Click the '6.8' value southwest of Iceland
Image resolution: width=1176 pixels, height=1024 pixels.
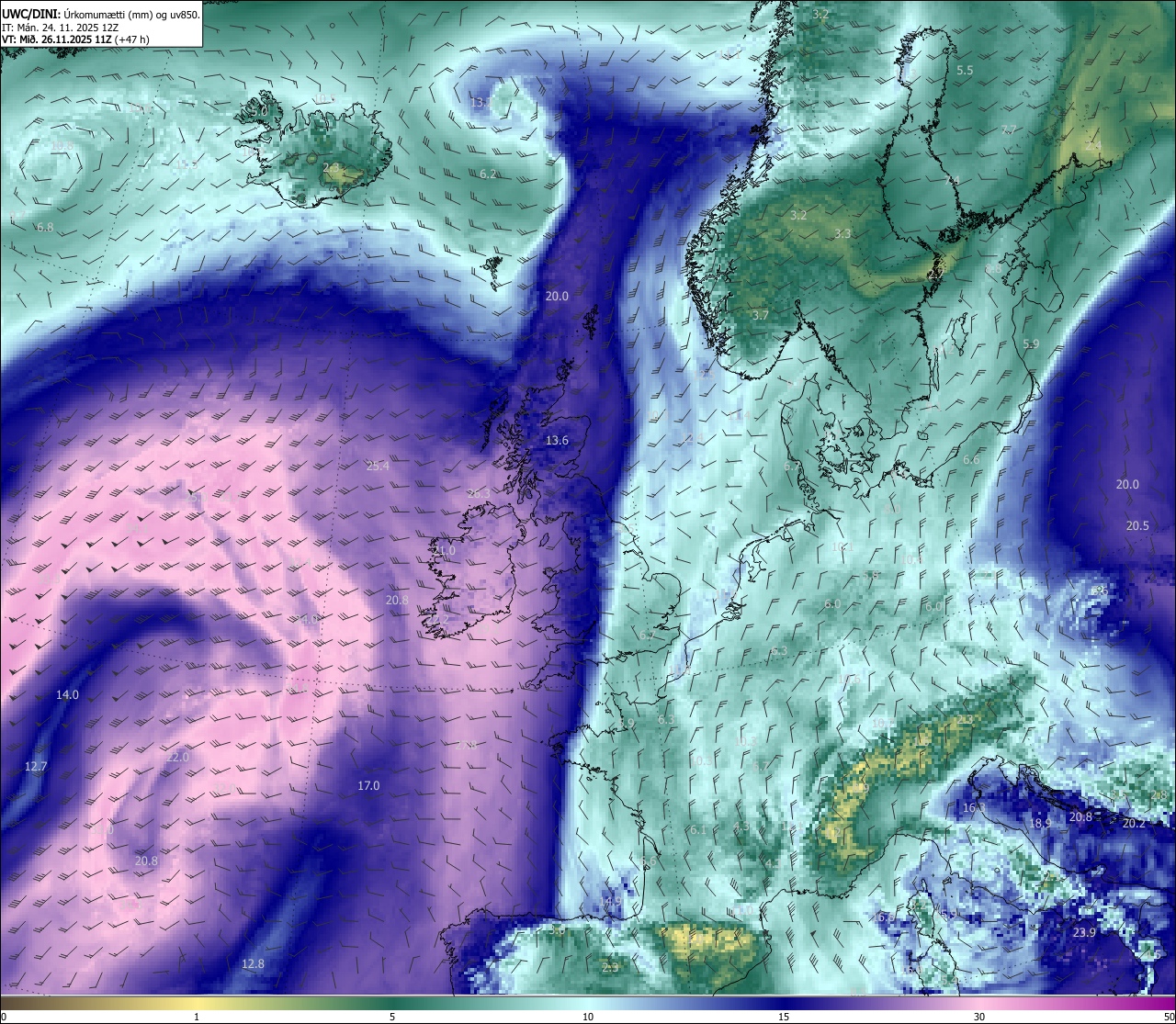tap(45, 227)
